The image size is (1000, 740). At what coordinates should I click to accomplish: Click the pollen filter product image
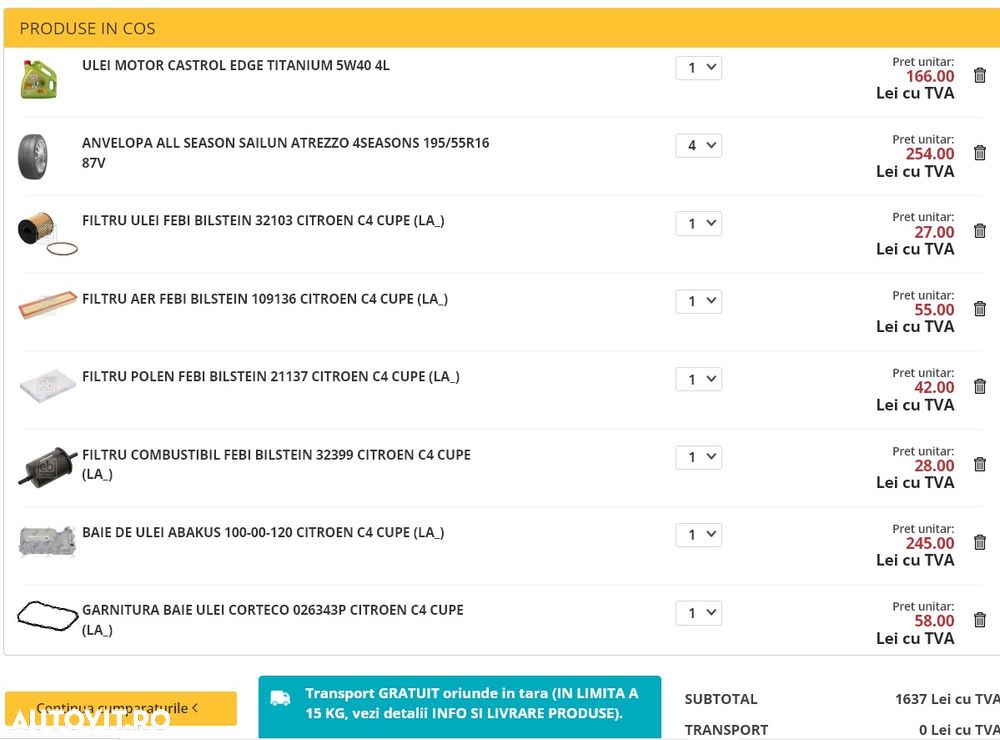point(47,385)
